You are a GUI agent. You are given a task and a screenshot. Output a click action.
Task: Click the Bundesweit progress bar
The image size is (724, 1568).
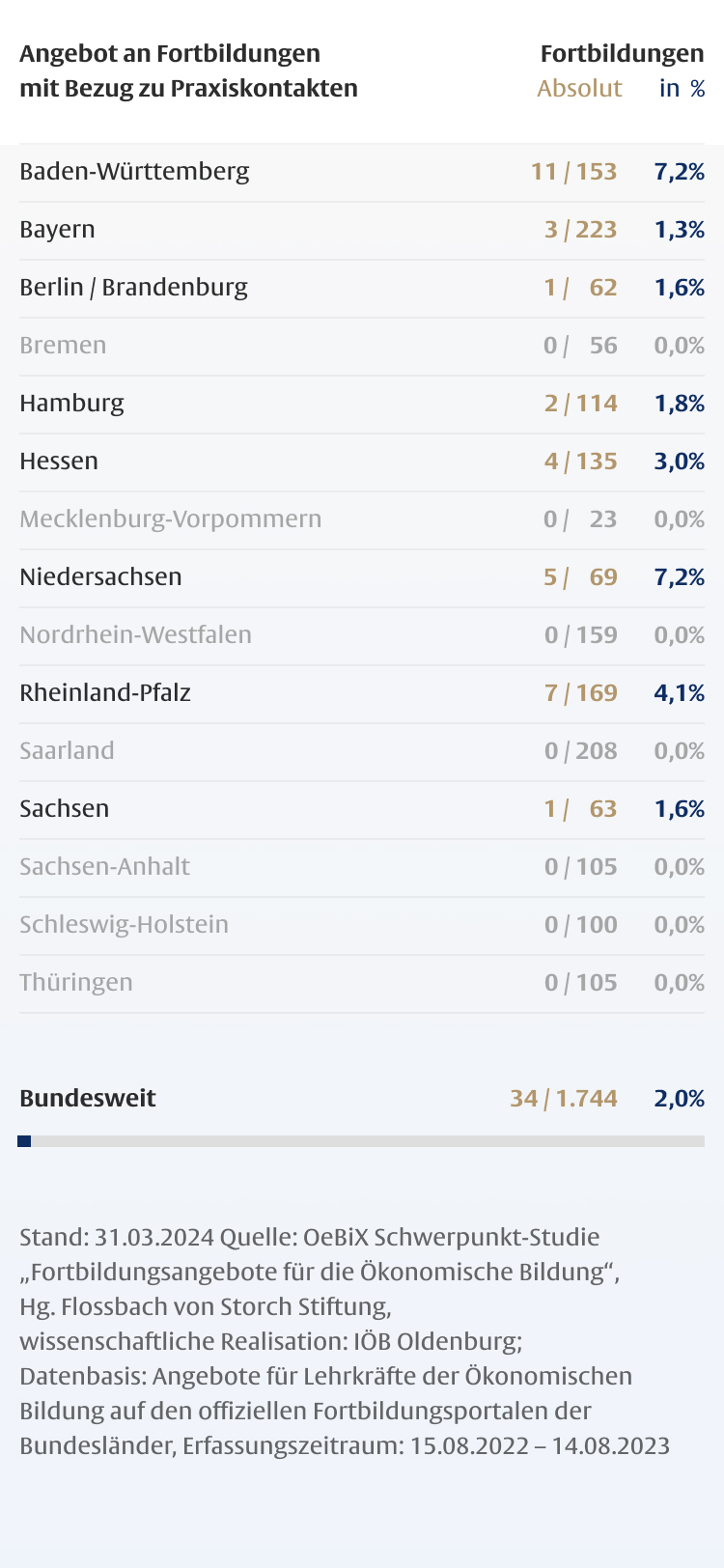(361, 1141)
